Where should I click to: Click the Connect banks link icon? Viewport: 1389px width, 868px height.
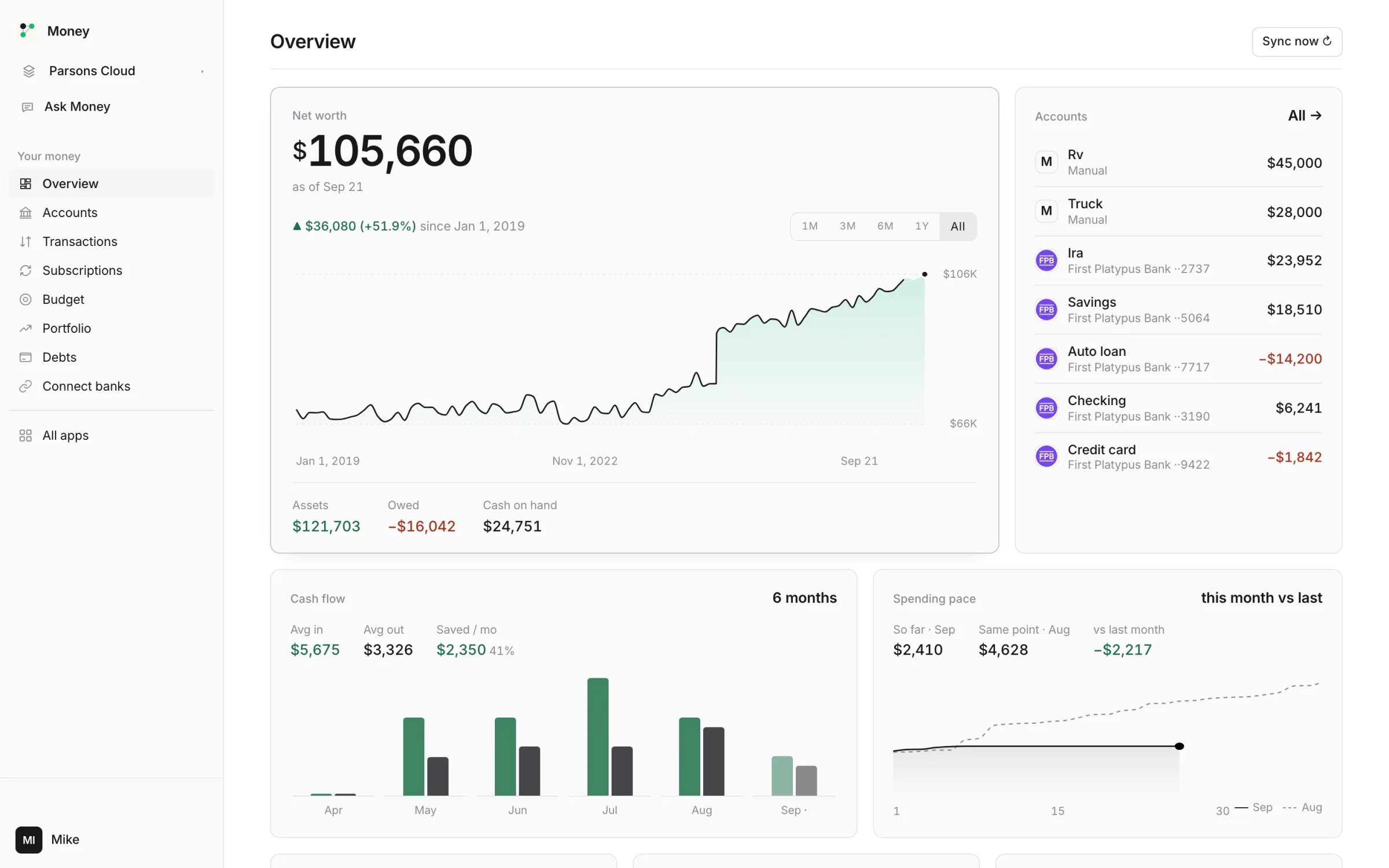tap(25, 386)
